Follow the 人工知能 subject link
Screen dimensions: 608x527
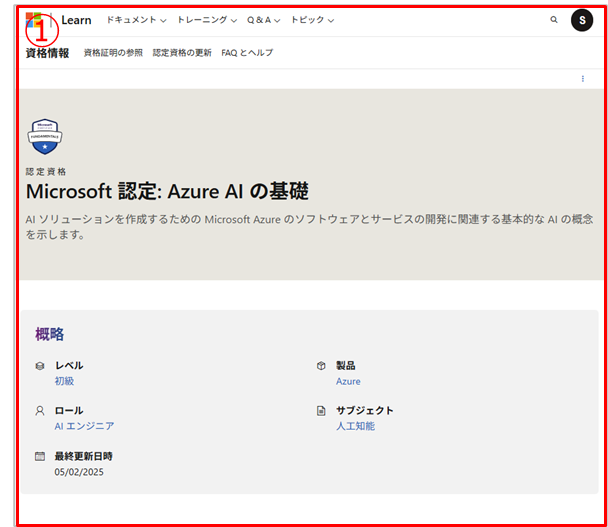coord(355,426)
